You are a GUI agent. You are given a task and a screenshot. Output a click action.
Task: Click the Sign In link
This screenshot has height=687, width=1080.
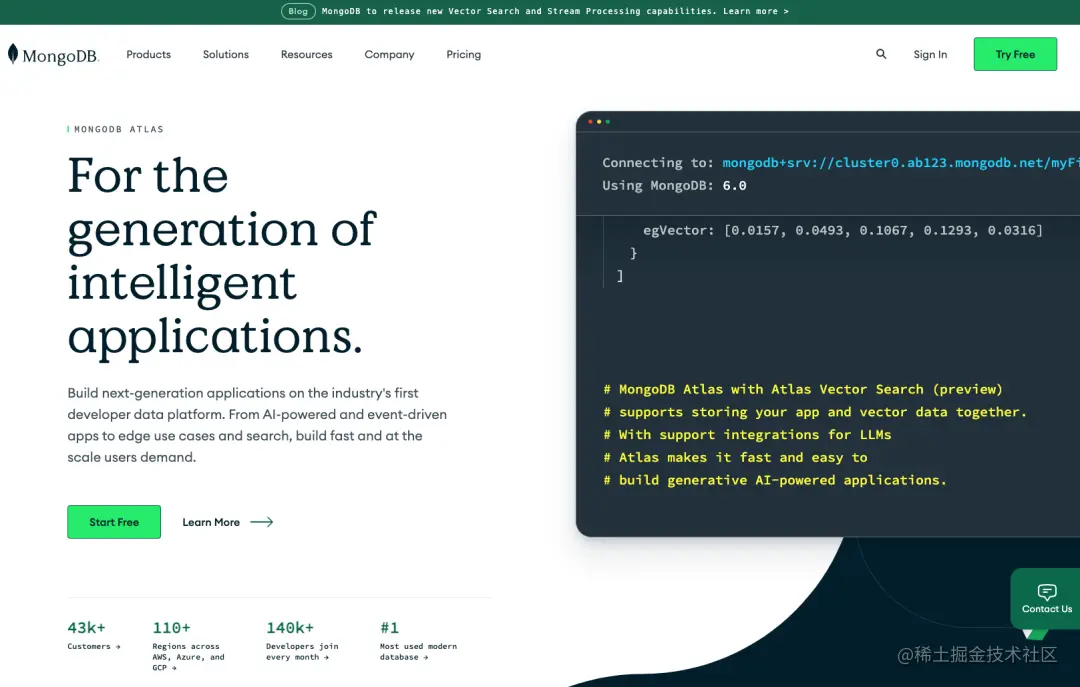click(930, 54)
